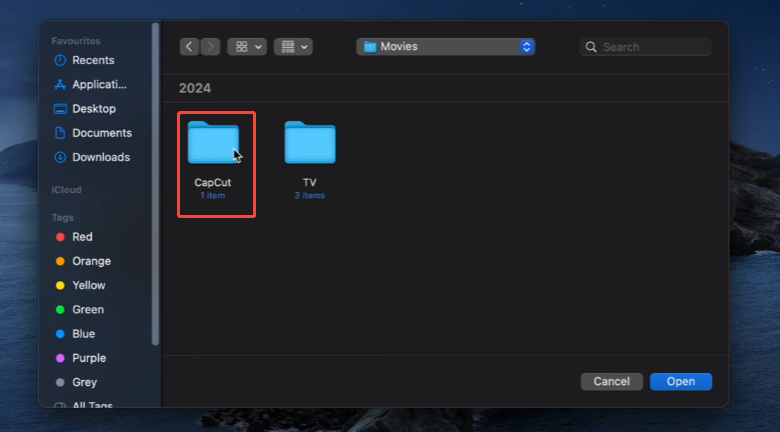The width and height of the screenshot is (780, 432).
Task: Click the Tags section header
Action: pos(63,217)
